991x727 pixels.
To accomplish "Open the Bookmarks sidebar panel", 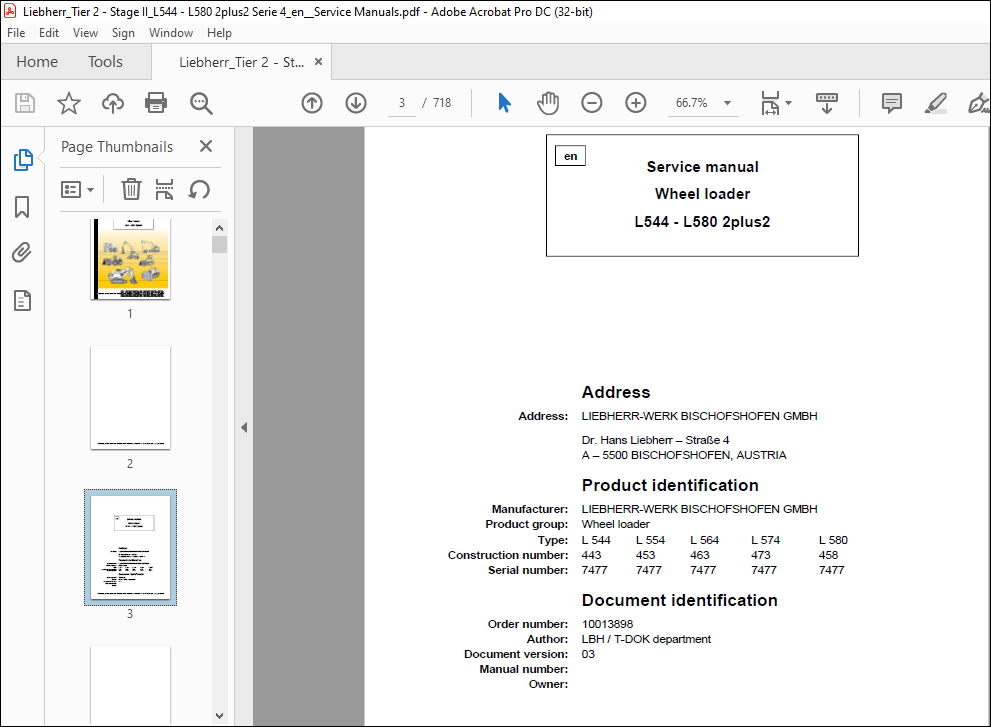I will (22, 207).
